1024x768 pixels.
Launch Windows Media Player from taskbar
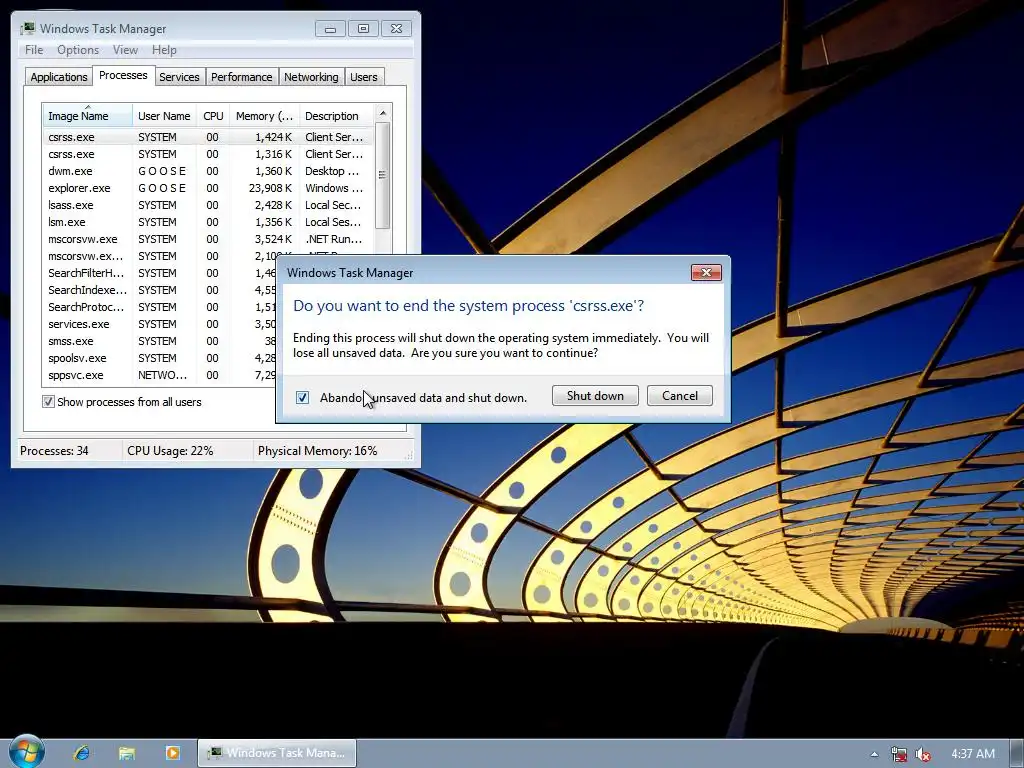coord(172,753)
